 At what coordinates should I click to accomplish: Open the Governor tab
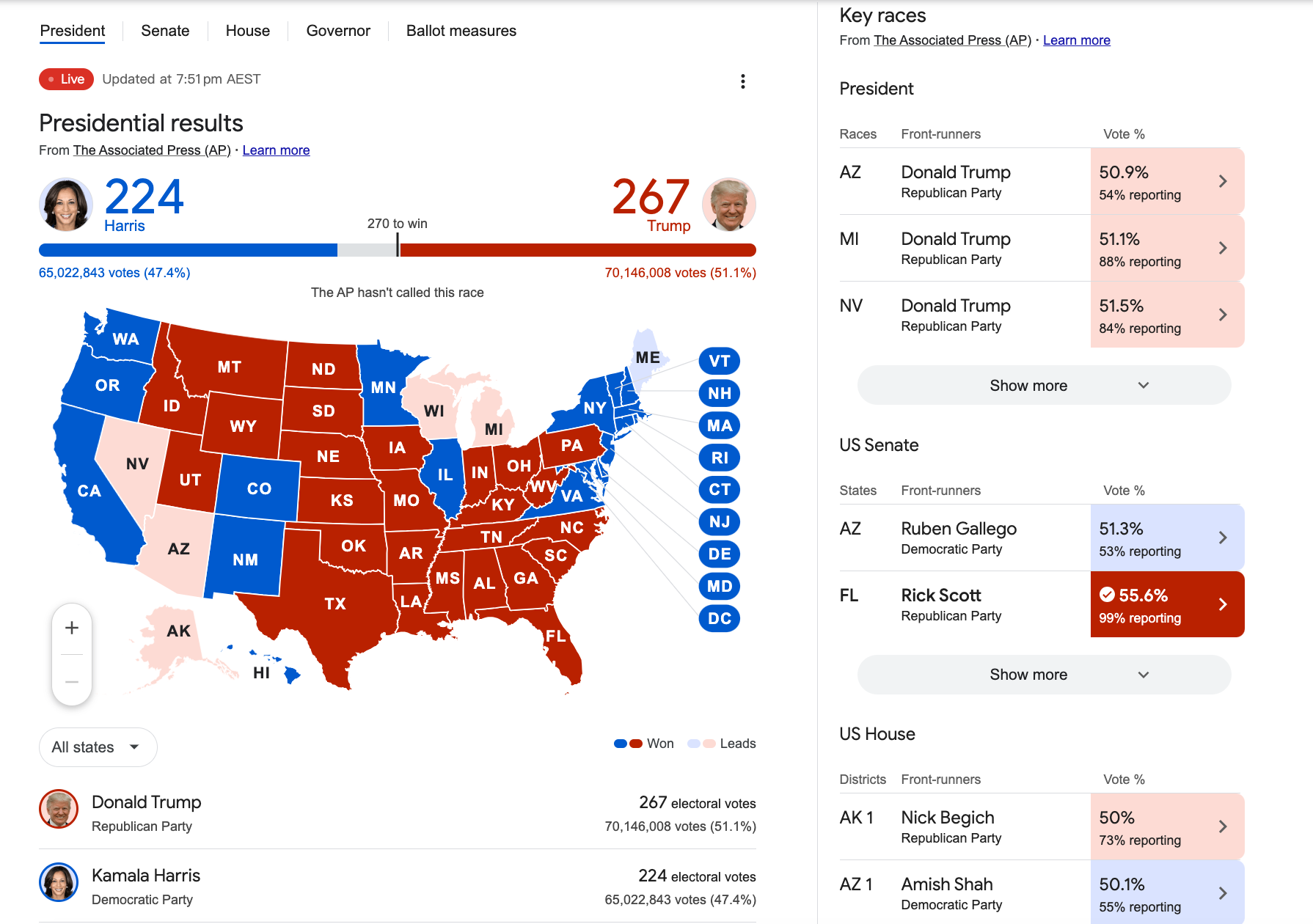(338, 31)
